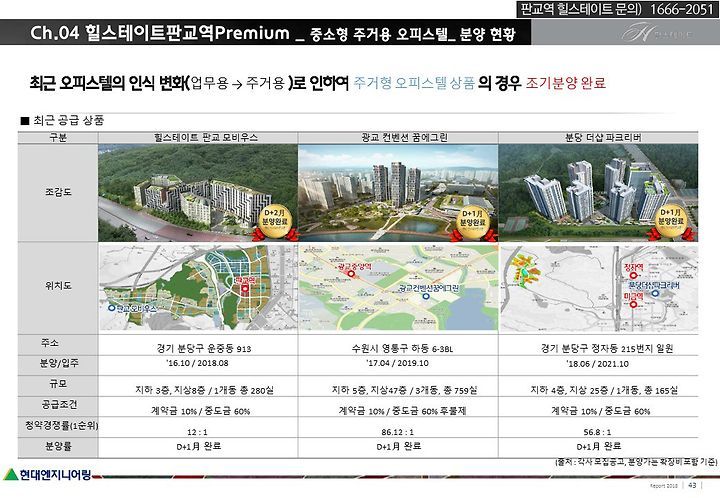
Task: Click the phone number 1666-2051 banner
Action: 617,9
